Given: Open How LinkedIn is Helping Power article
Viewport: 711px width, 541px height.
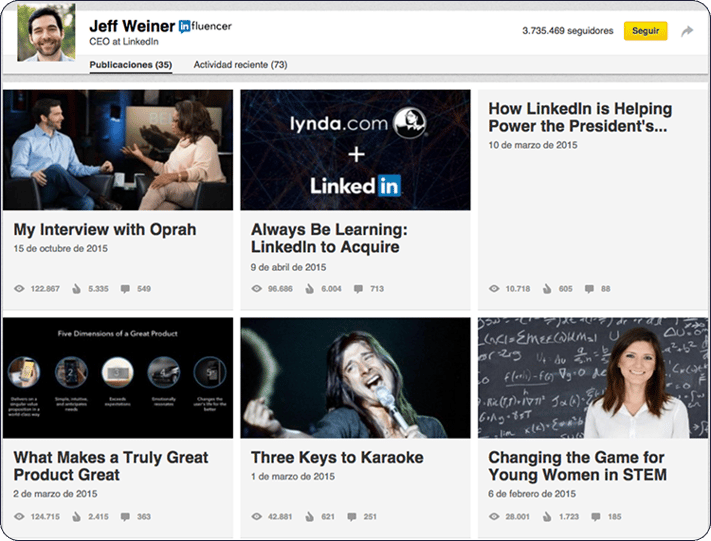Looking at the screenshot, I should [x=580, y=117].
